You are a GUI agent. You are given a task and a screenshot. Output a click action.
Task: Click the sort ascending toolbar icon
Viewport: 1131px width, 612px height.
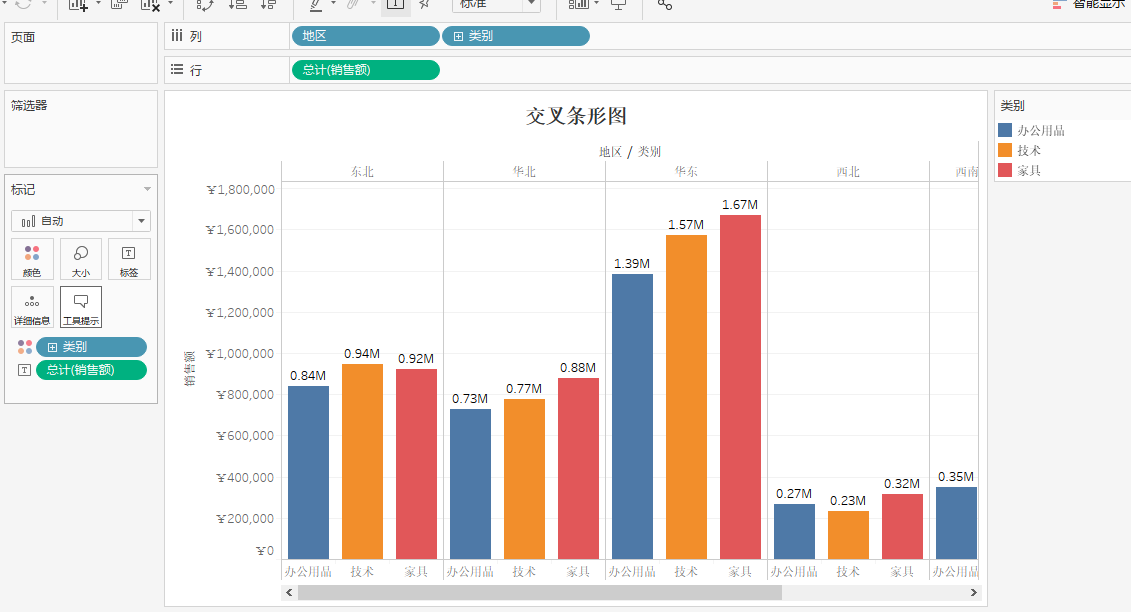[x=237, y=4]
